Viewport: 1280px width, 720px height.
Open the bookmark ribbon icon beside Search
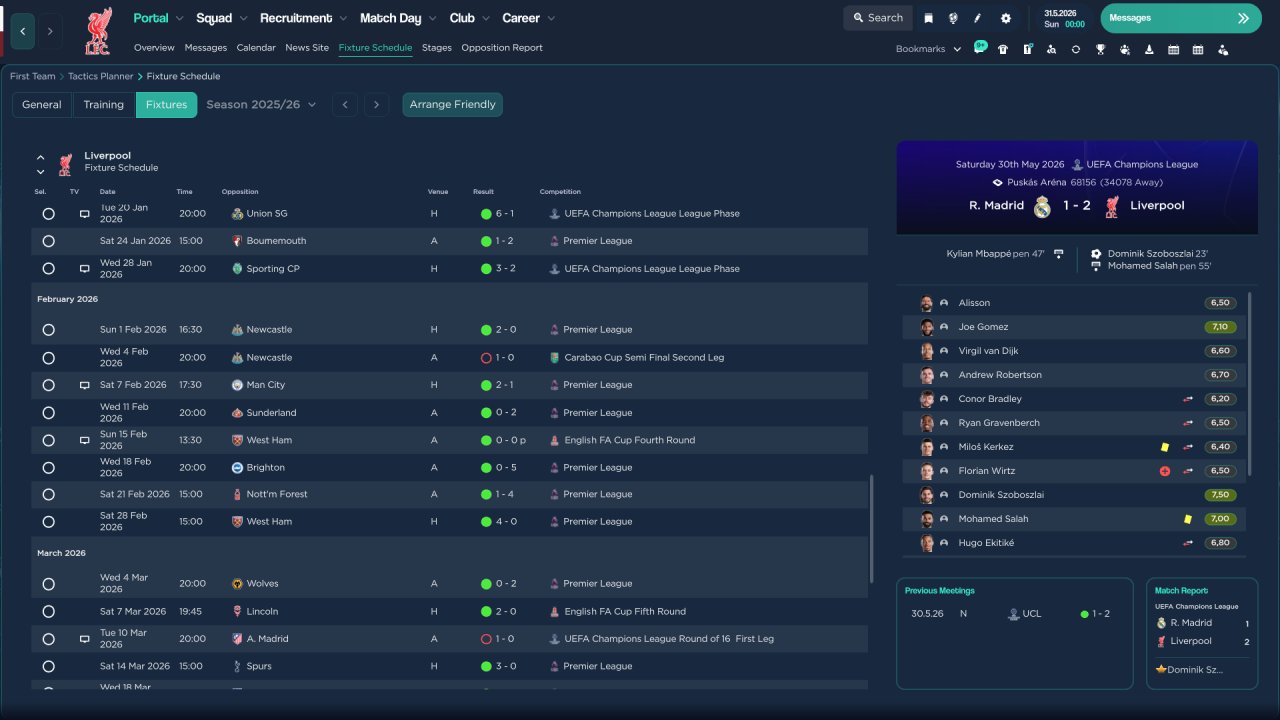coord(929,18)
